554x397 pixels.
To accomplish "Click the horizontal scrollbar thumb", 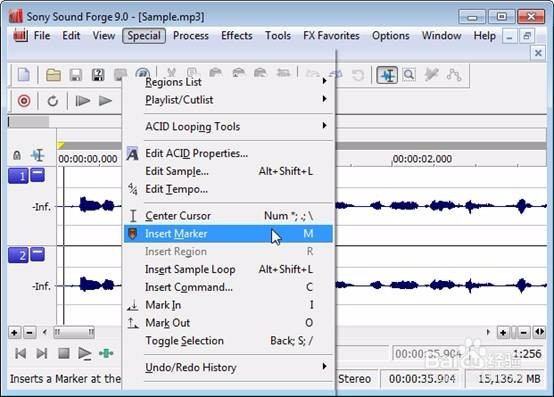I will point(74,332).
